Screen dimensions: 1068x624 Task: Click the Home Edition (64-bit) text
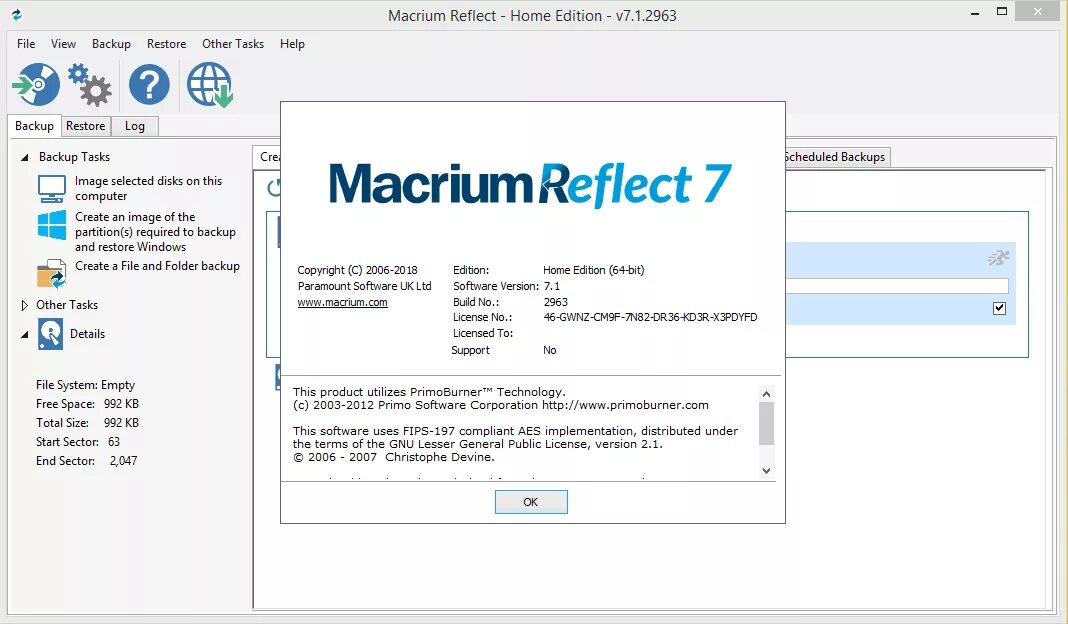click(x=594, y=270)
